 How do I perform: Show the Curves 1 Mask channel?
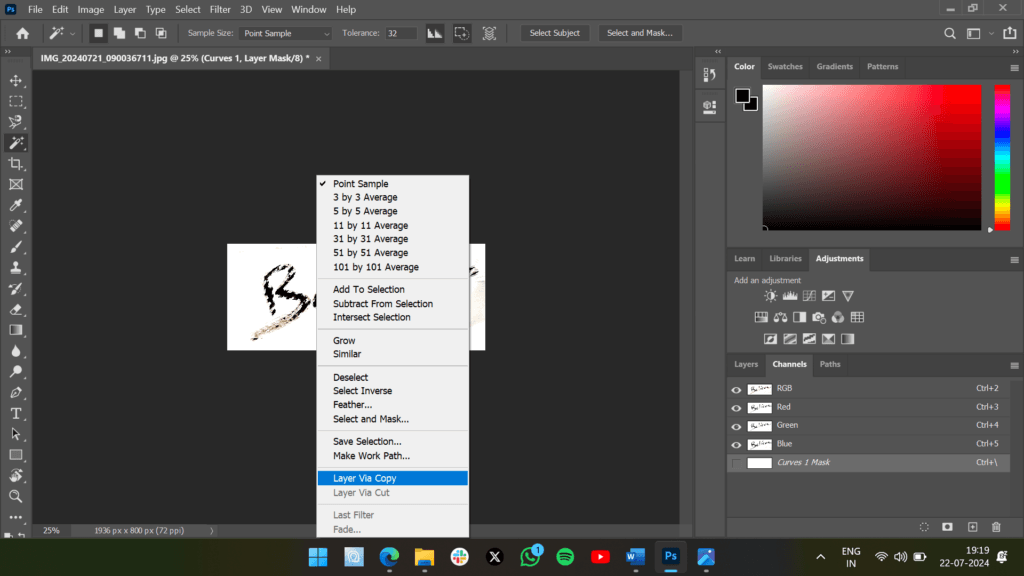click(736, 463)
